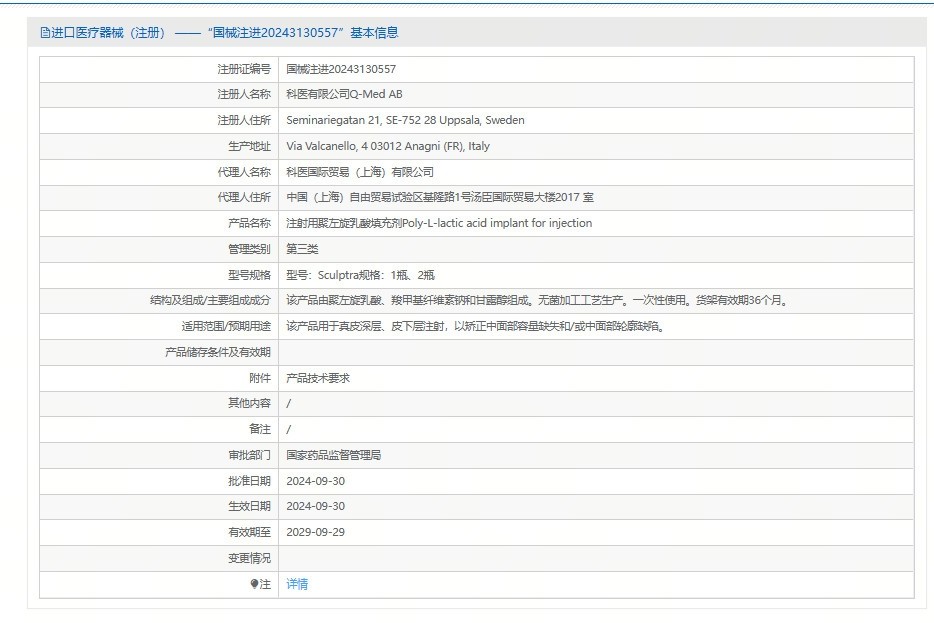Select the composition text mentioning 聚左旋乳酸
This screenshot has height=623, width=934.
(536, 300)
